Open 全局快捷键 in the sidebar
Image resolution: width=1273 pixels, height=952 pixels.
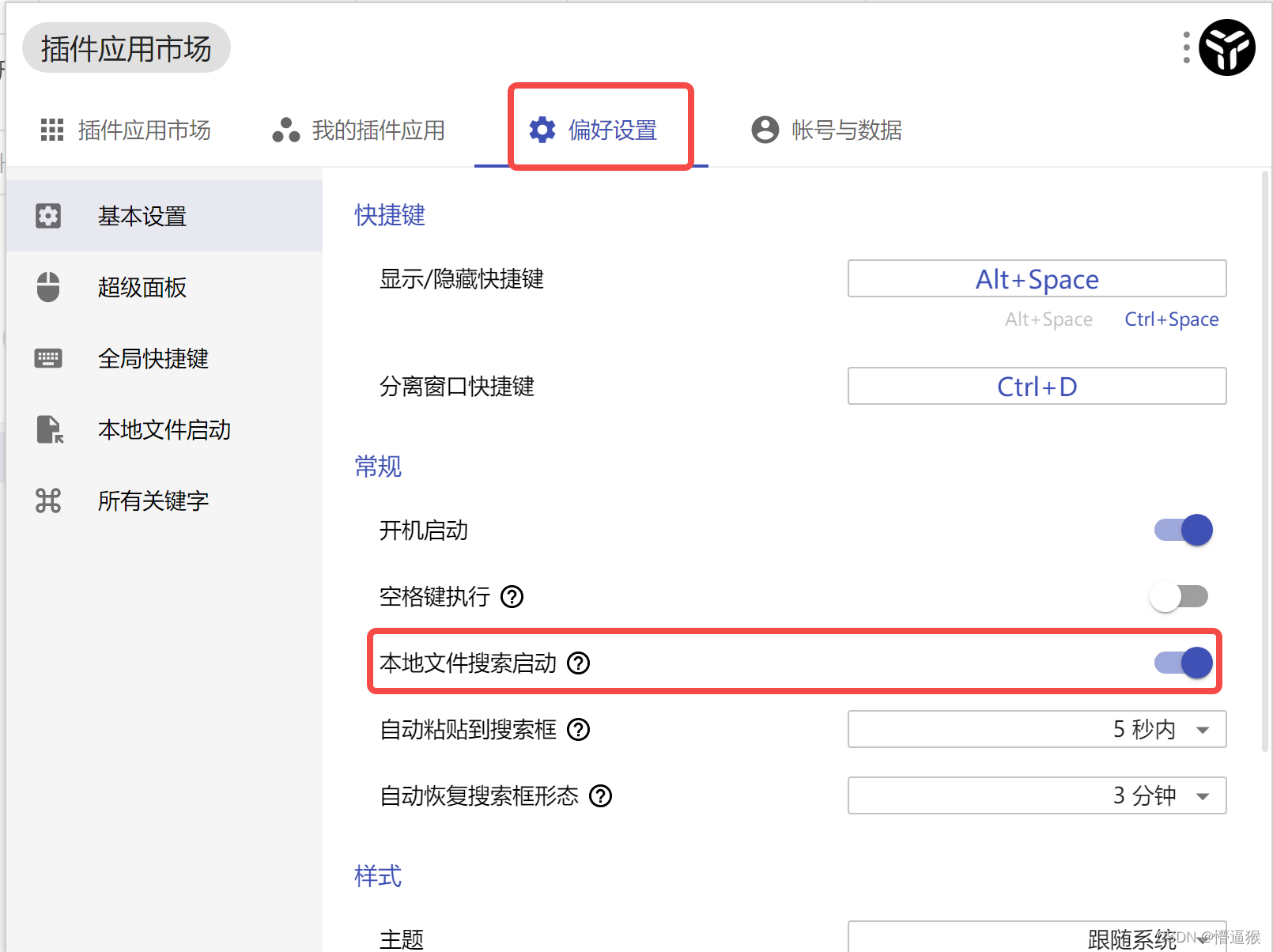(x=164, y=358)
